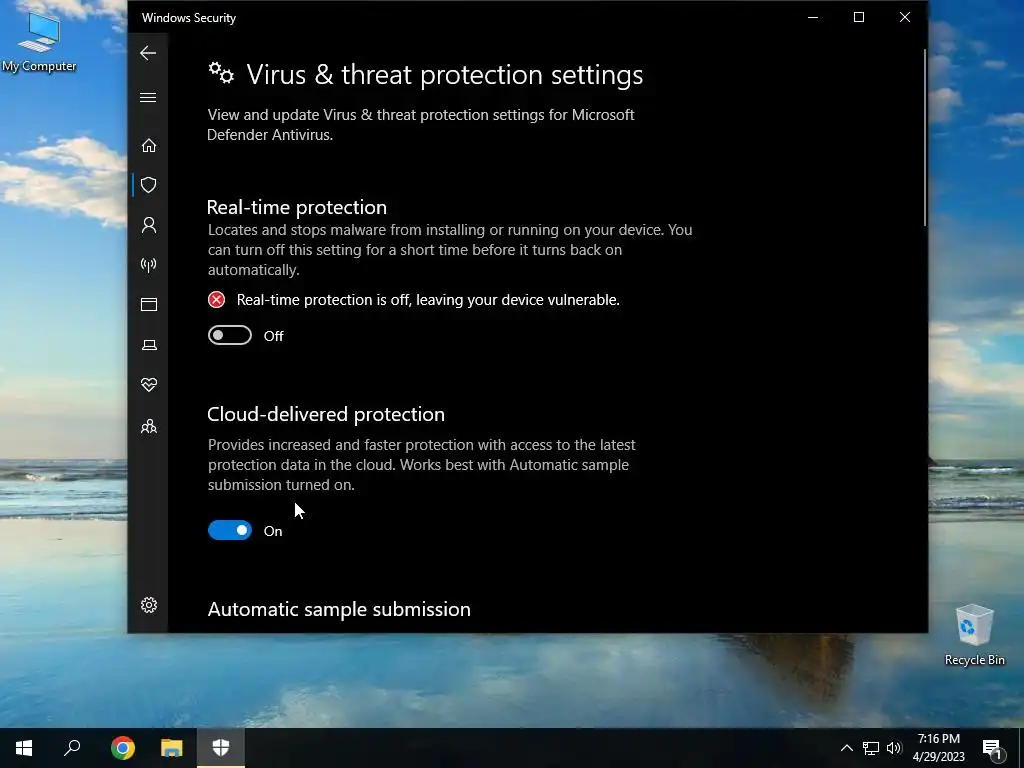Viewport: 1024px width, 768px height.
Task: Click the Real-time protection heading
Action: (x=296, y=207)
